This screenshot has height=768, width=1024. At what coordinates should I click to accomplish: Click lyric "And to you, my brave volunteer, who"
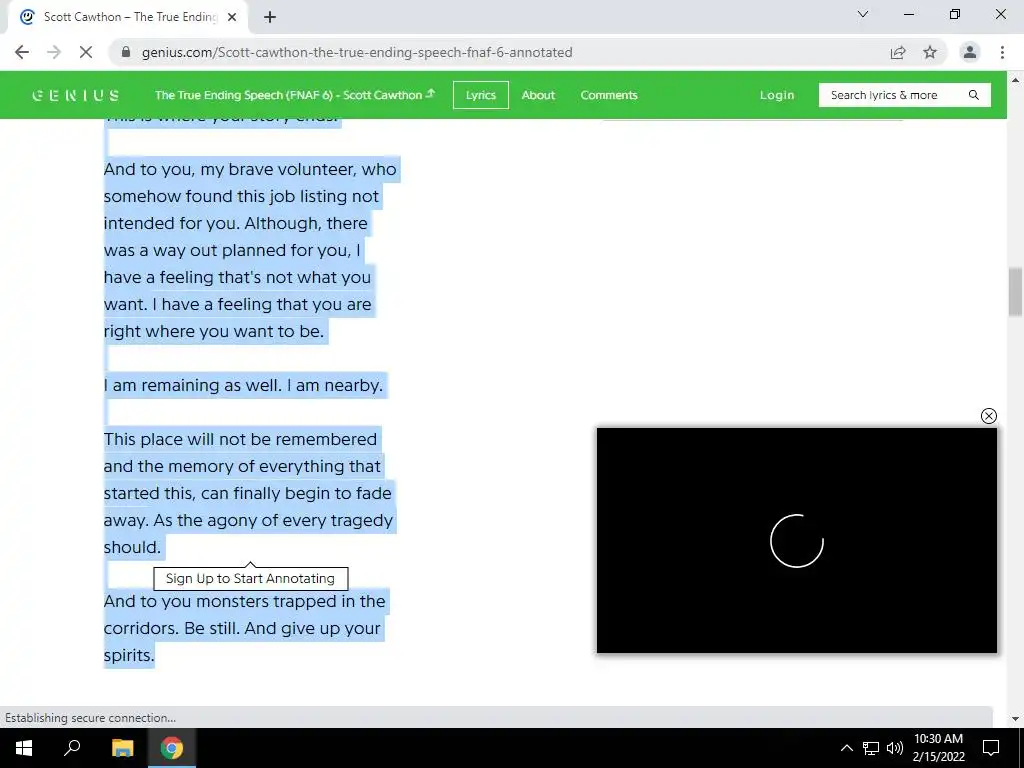click(250, 169)
